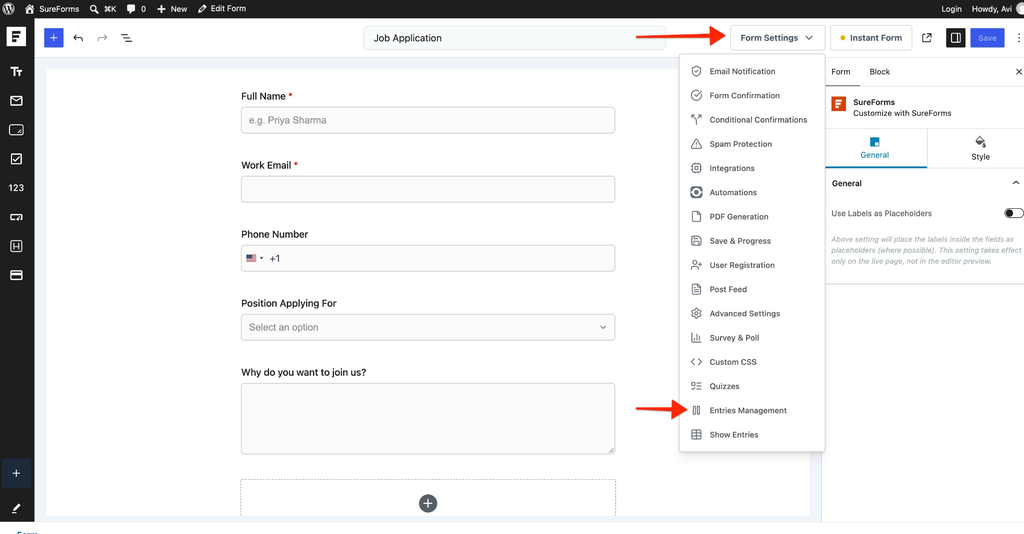Select Email Notification menu item
Viewport: 1024px width, 534px height.
click(x=752, y=71)
